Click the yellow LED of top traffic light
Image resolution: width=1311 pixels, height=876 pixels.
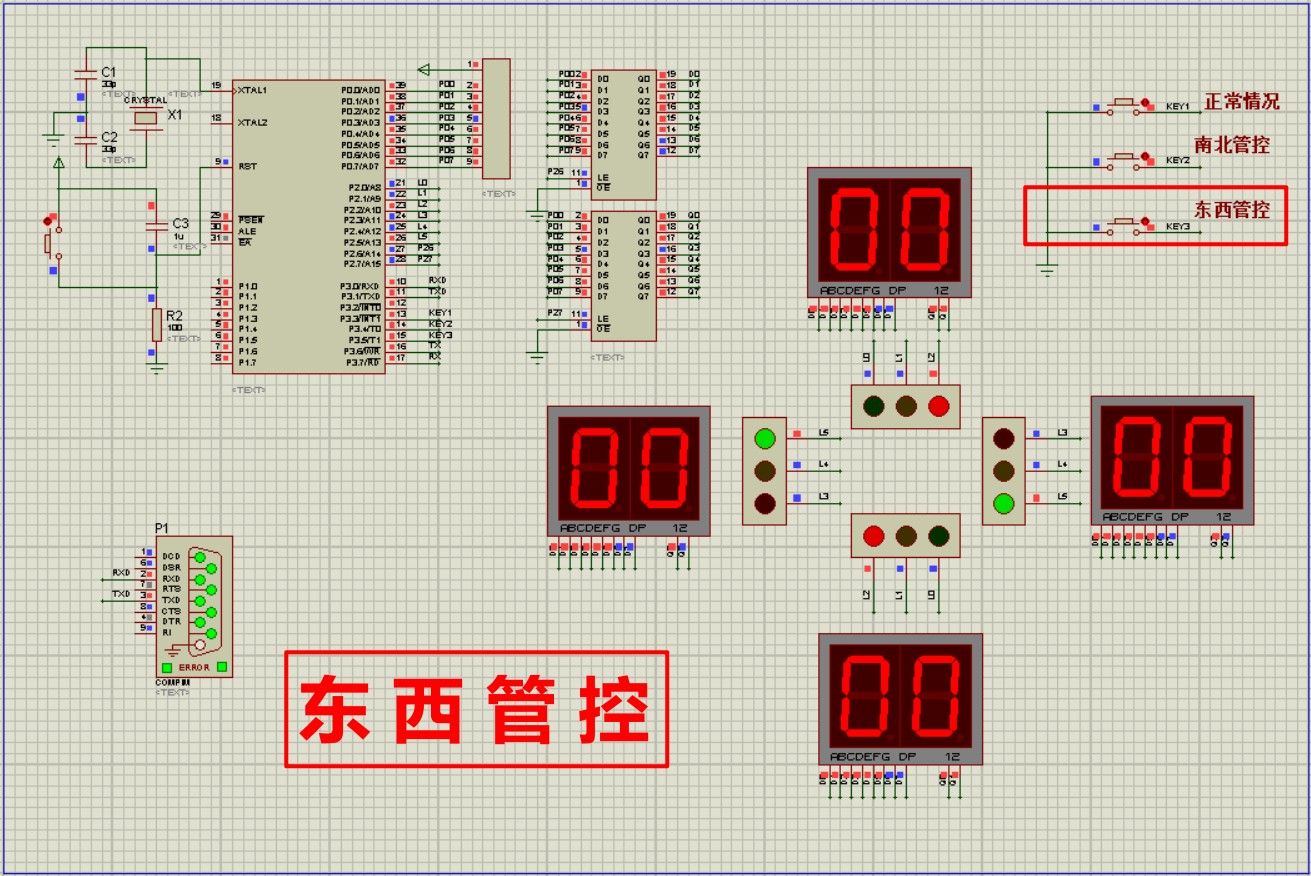(906, 405)
